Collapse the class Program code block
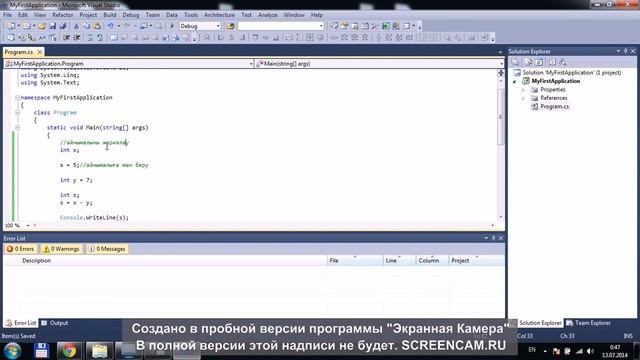640x360 pixels. tap(18, 113)
